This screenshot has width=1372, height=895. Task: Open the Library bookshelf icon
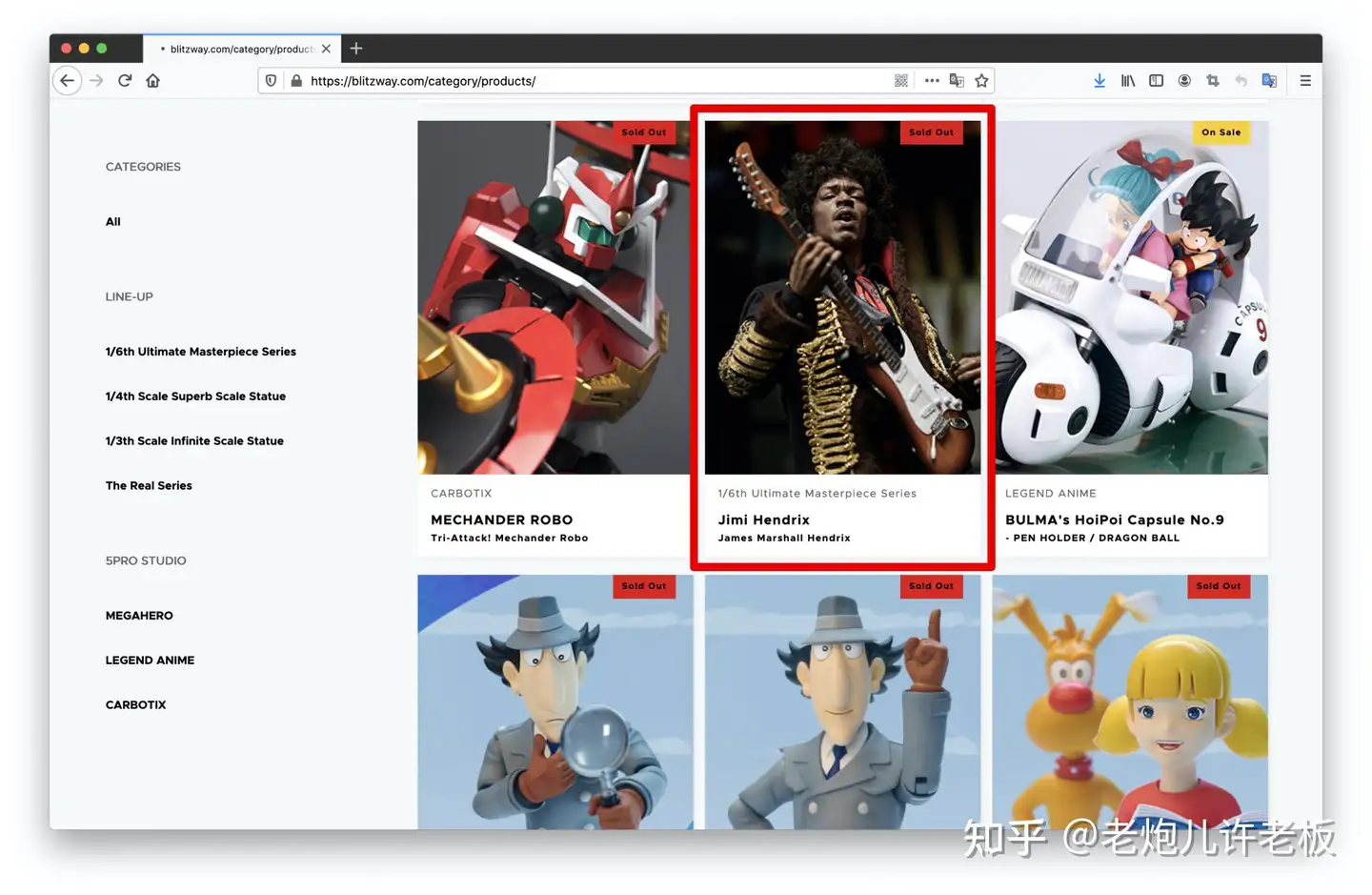coord(1128,81)
